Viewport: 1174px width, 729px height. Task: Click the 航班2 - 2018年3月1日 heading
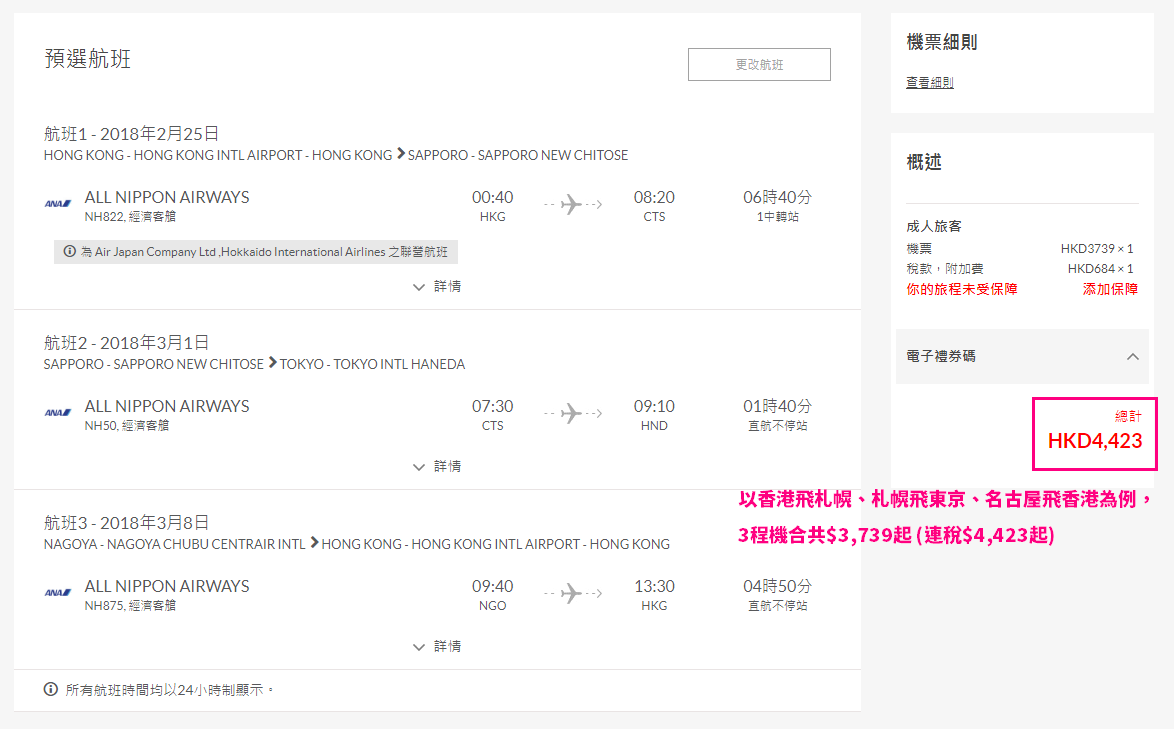tap(126, 342)
